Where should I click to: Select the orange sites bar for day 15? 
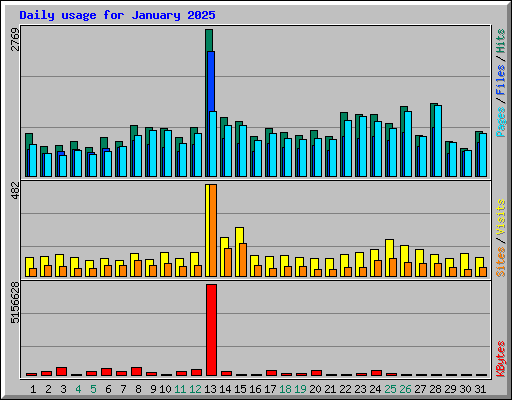point(243,260)
